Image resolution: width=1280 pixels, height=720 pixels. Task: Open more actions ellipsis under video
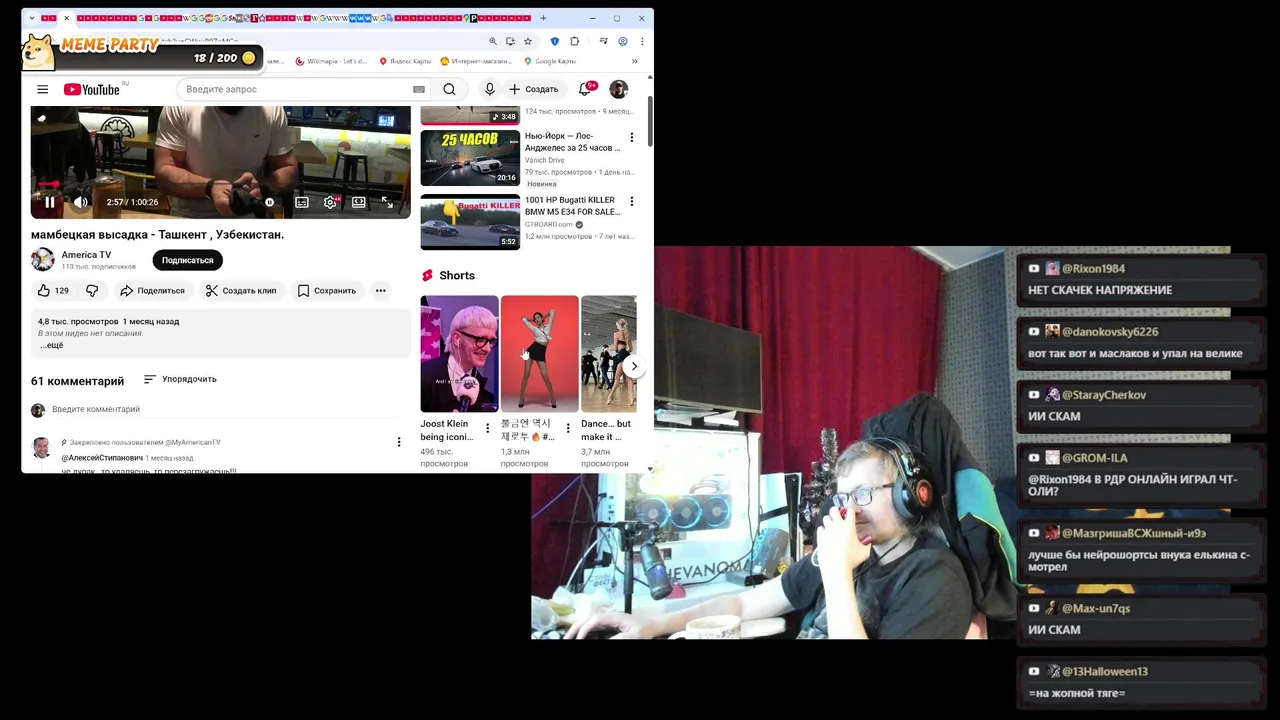point(381,291)
